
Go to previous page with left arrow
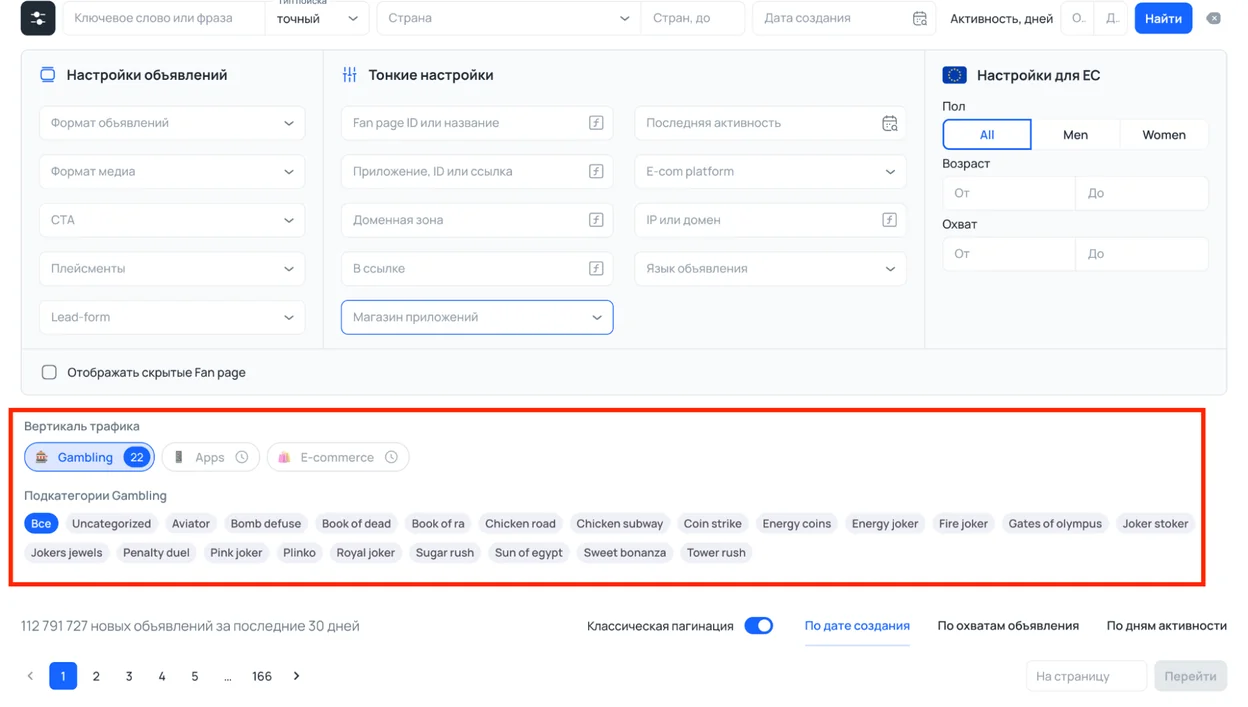click(x=30, y=676)
